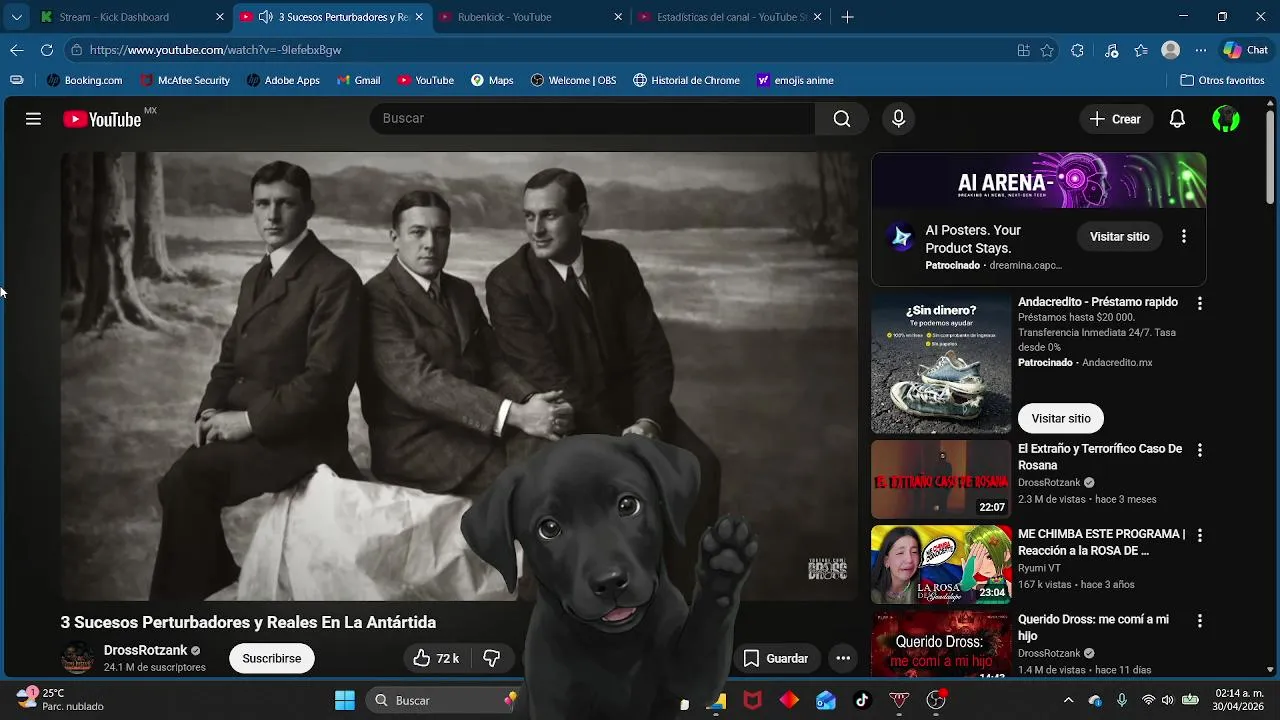Open TikTok from the taskbar
Image resolution: width=1280 pixels, height=720 pixels.
point(862,700)
